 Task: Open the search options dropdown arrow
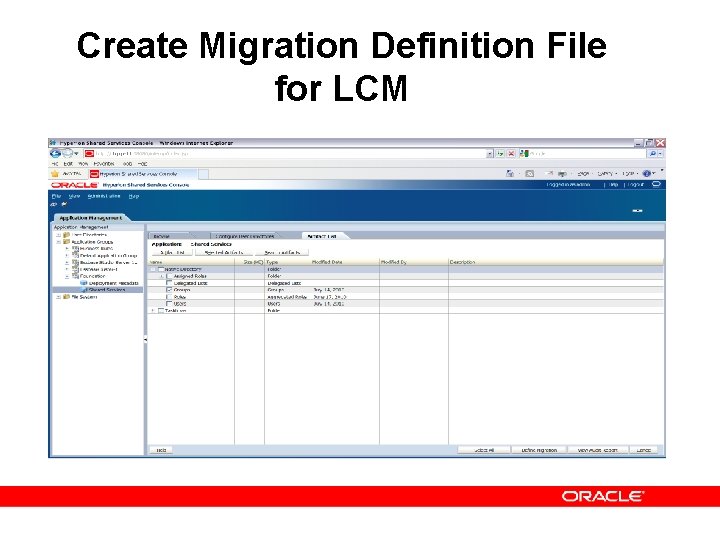point(660,154)
